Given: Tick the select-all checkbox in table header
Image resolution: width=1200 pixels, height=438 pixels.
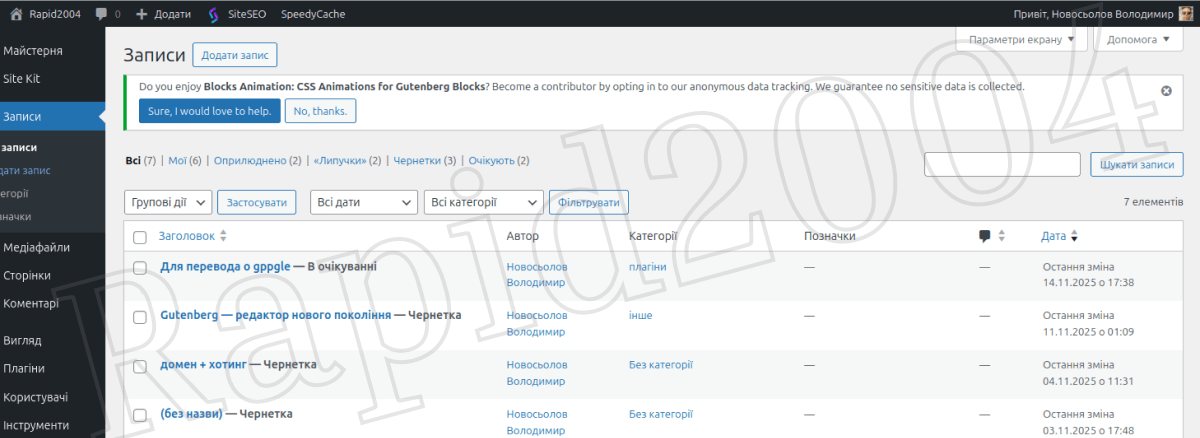Looking at the screenshot, I should click(140, 237).
